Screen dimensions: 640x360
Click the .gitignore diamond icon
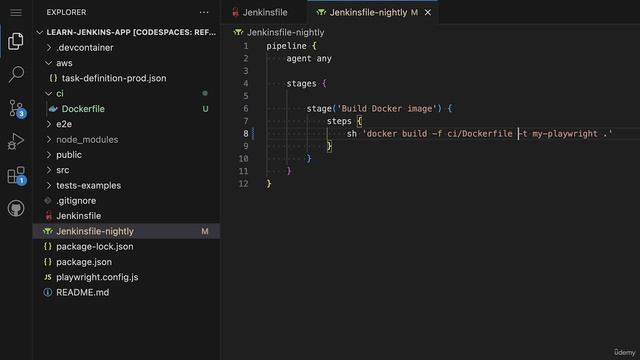point(48,200)
